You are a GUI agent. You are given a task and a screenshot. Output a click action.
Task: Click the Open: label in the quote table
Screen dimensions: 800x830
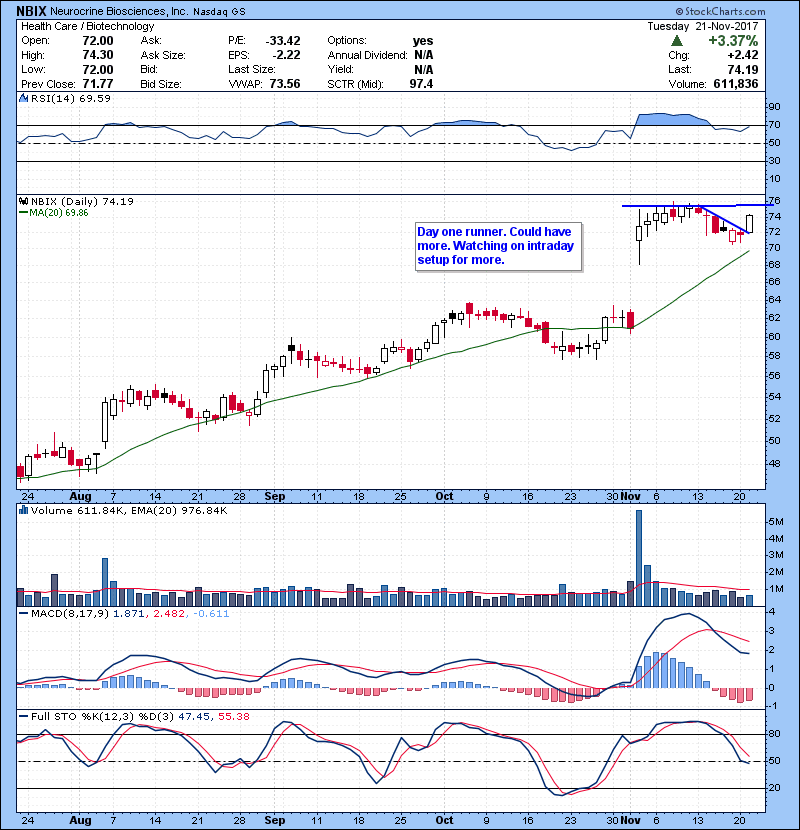(34, 41)
